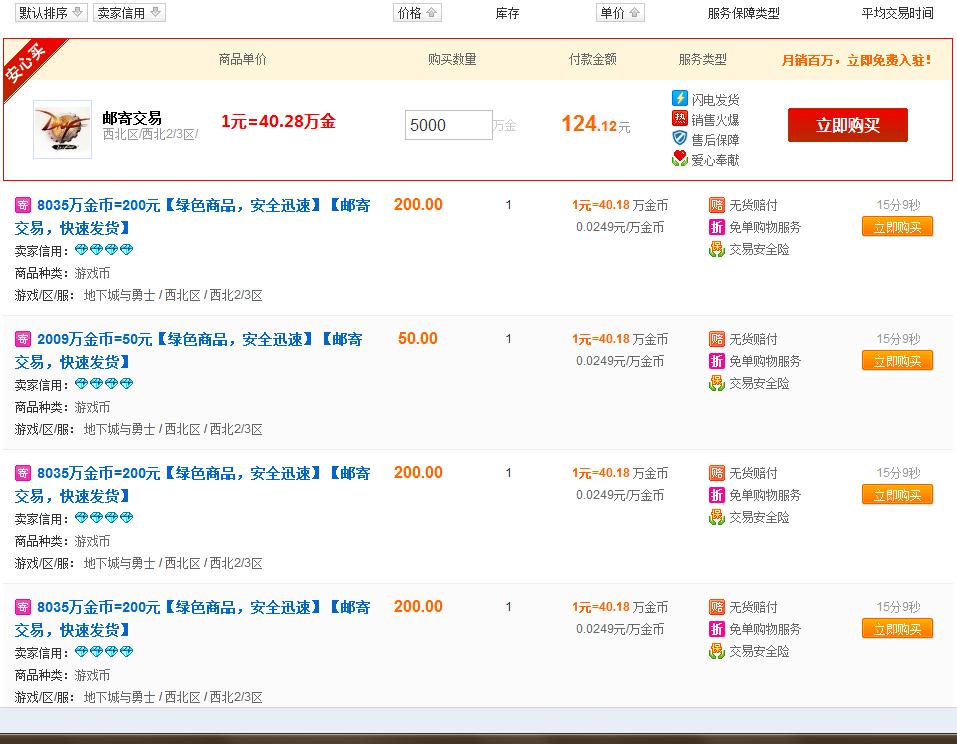Click the orange 立即购买 button on first listing

click(x=897, y=226)
